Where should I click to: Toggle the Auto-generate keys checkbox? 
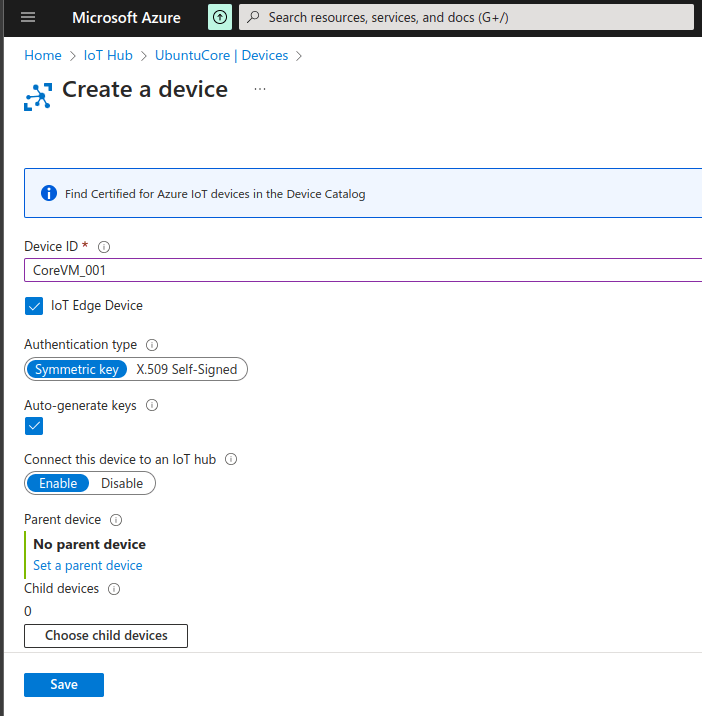pos(34,426)
